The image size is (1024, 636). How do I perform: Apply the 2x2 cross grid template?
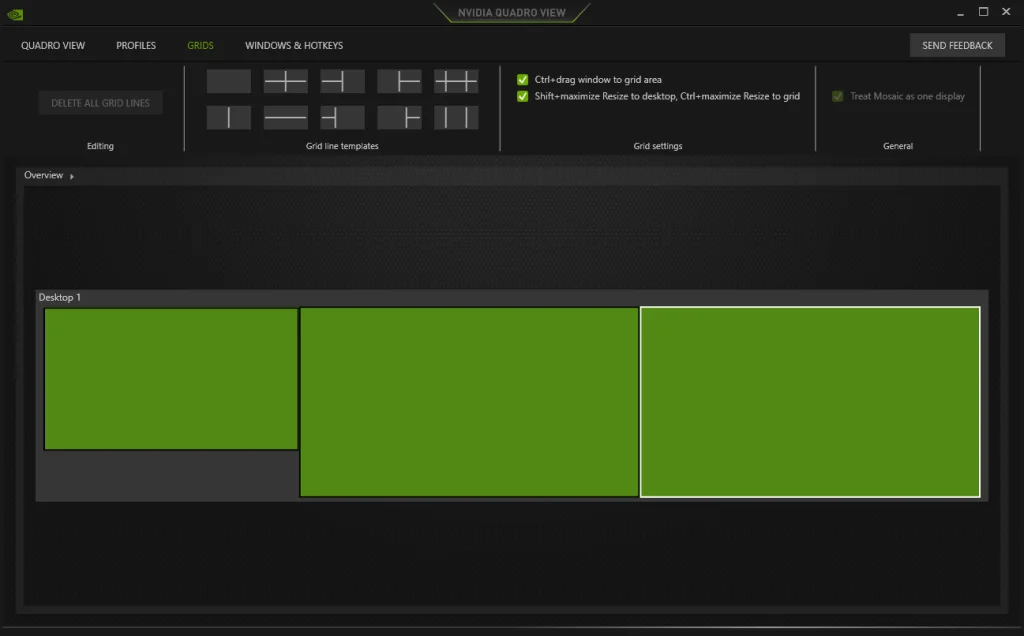(x=285, y=81)
